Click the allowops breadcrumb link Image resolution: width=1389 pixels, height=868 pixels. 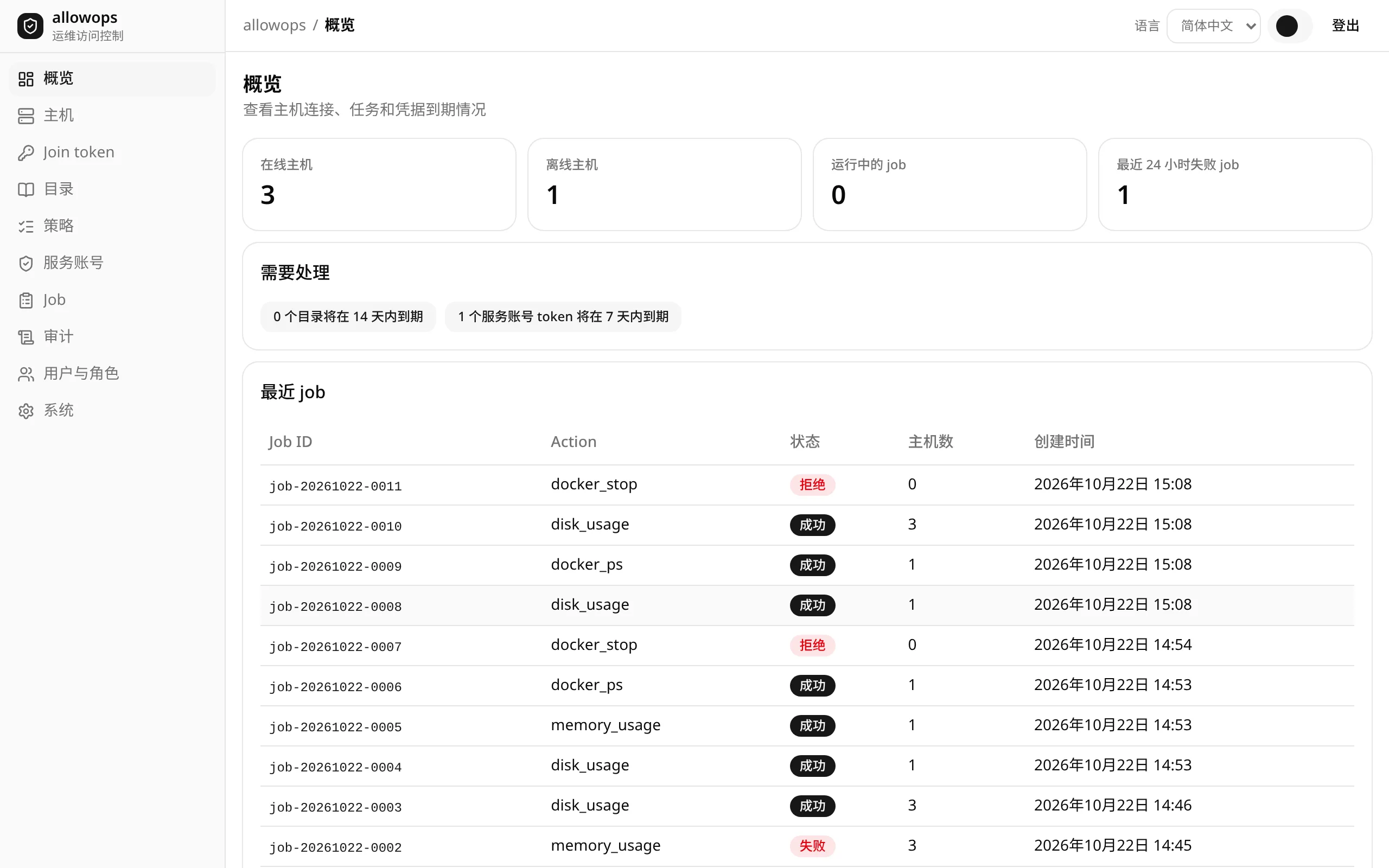(275, 25)
